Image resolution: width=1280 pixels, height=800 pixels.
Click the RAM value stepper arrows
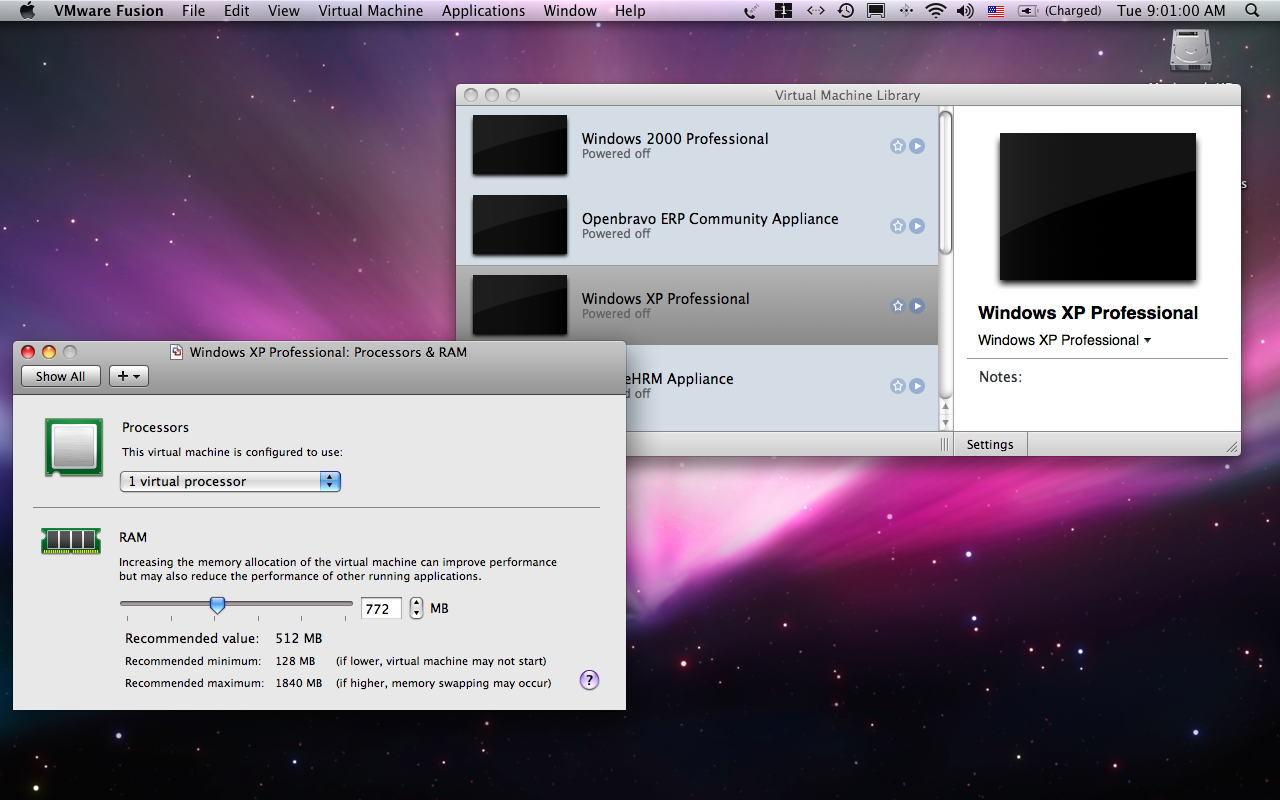coord(417,608)
